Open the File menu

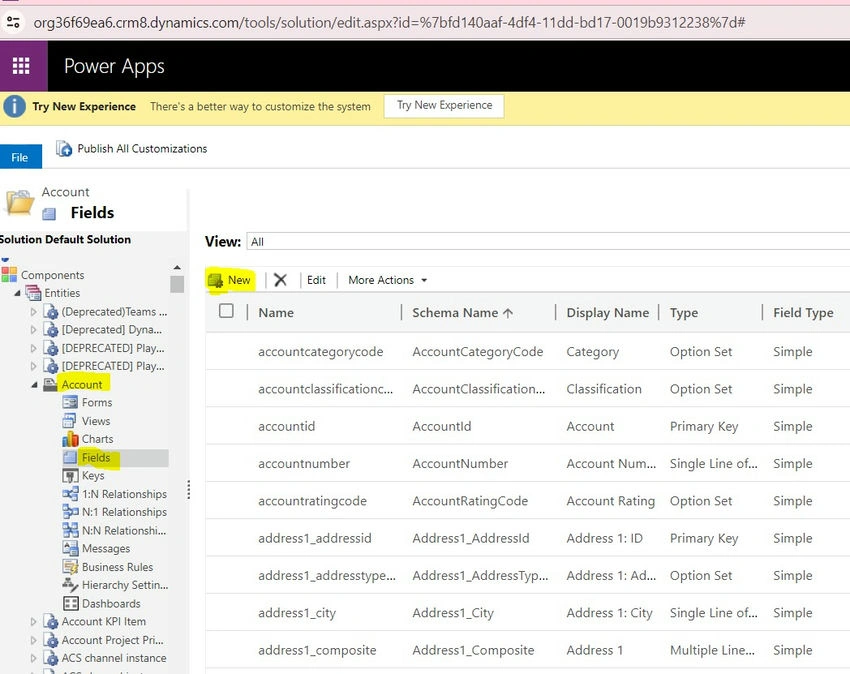(x=21, y=157)
